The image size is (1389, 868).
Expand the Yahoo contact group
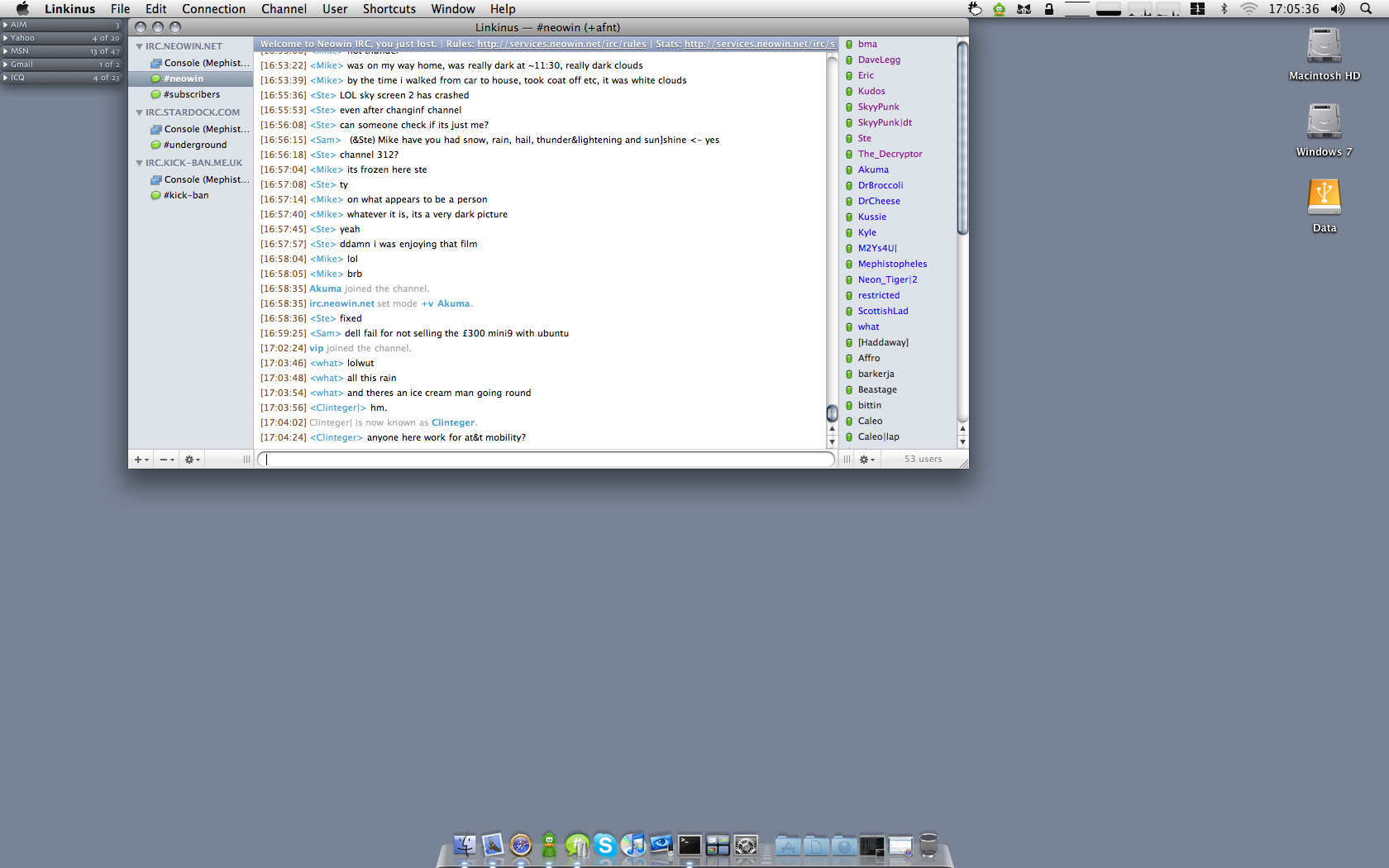tap(6, 38)
